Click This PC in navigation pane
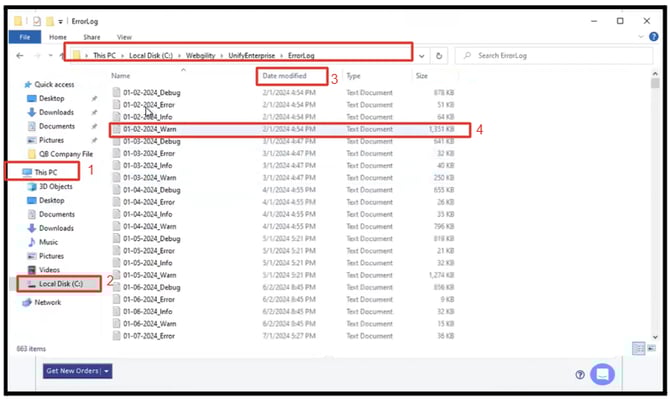 [x=46, y=173]
